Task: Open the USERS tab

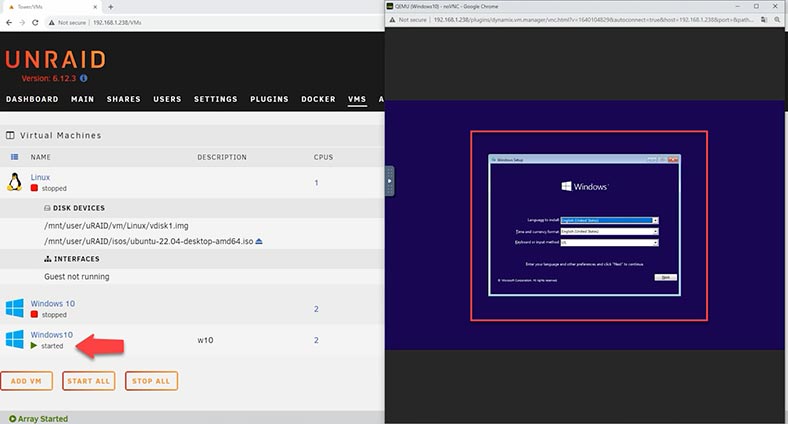Action: (167, 99)
